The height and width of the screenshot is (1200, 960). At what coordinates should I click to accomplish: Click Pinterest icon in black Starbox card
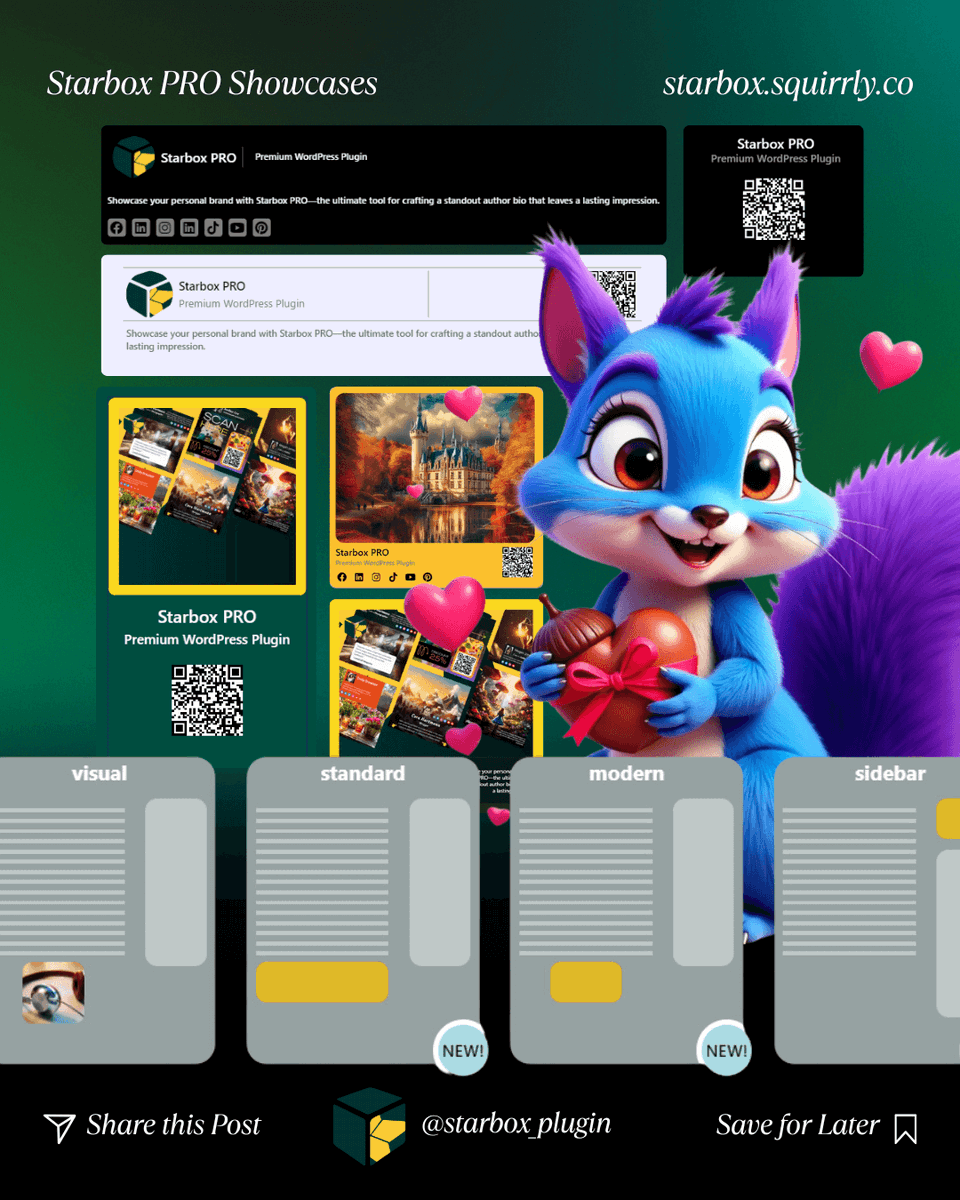tap(261, 228)
